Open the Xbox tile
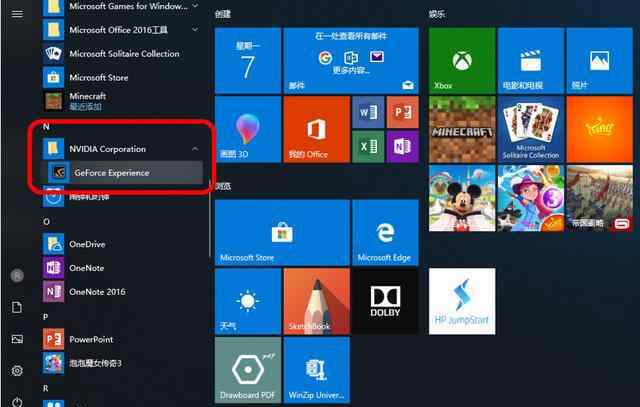Screen dimensions: 640x407 point(462,61)
